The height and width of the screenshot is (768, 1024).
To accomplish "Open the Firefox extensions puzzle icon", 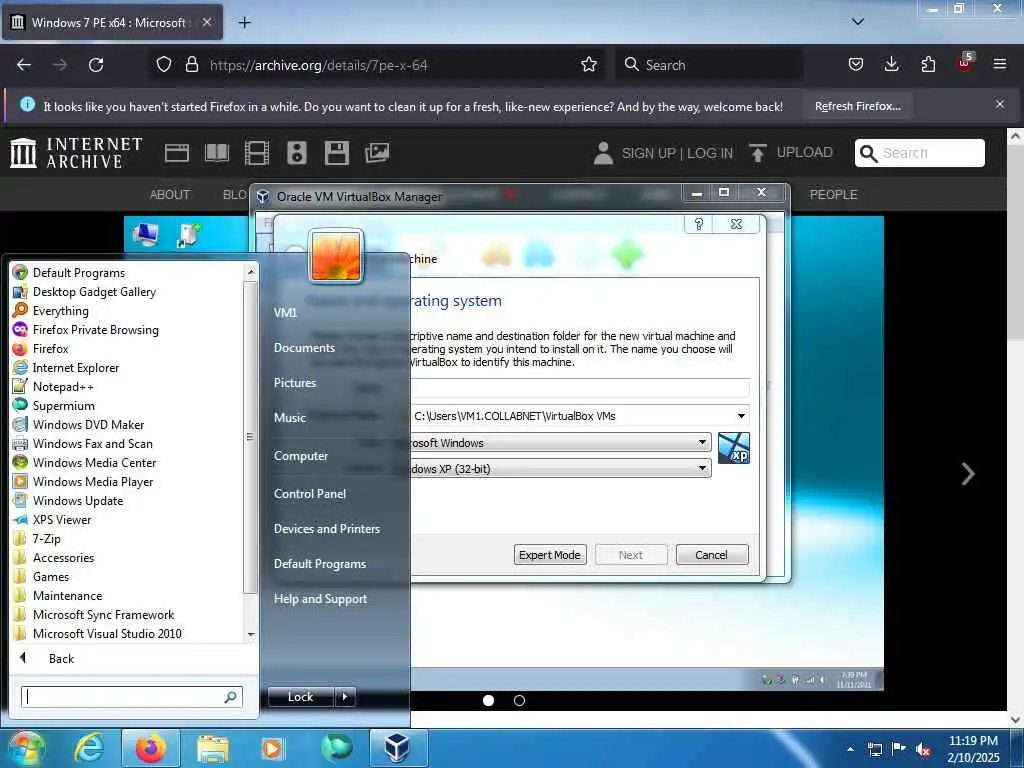I will [928, 65].
